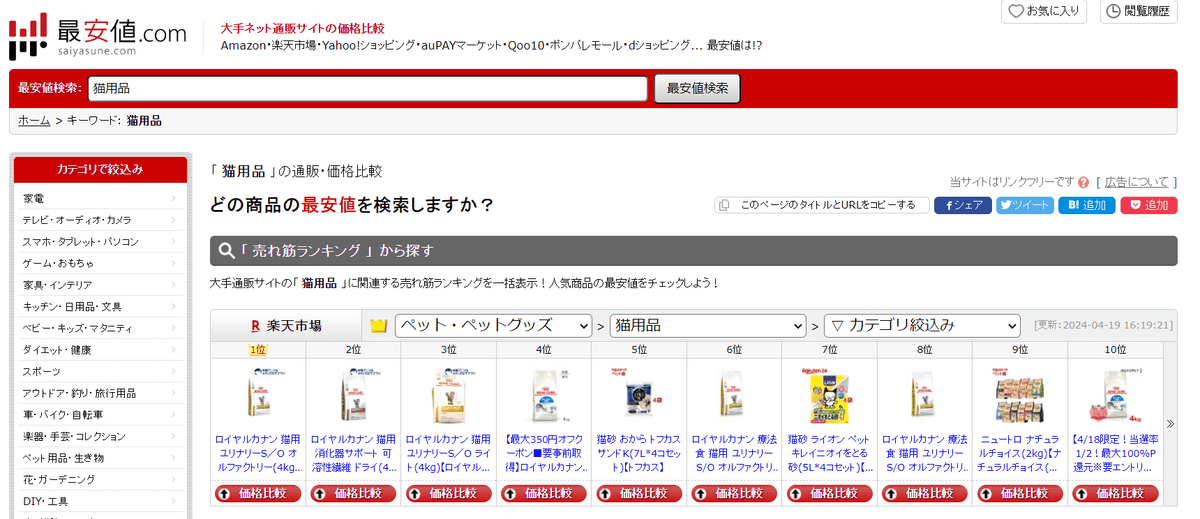
Task: Open 車・バイク・自転車 category
Action: point(101,415)
